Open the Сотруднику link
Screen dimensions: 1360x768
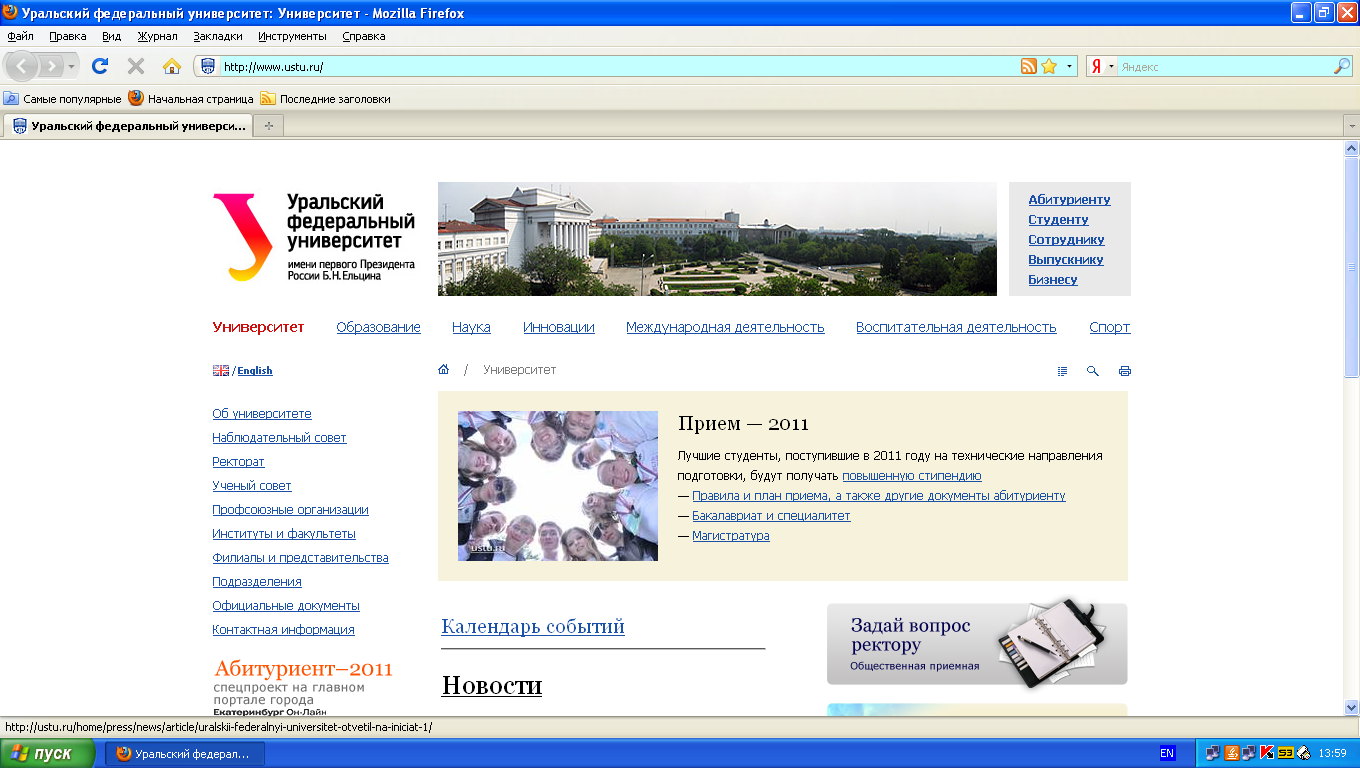click(1066, 239)
